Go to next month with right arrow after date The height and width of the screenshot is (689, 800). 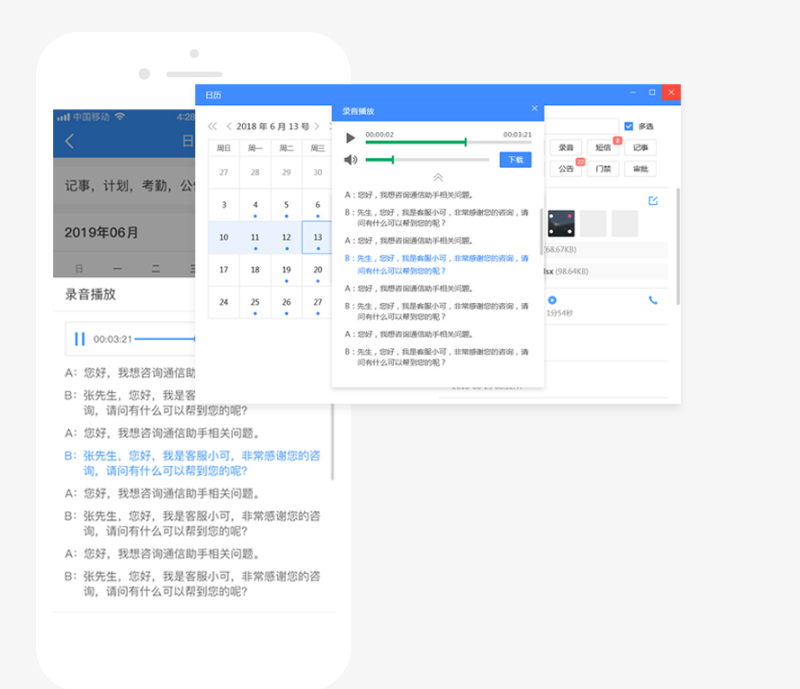(317, 126)
